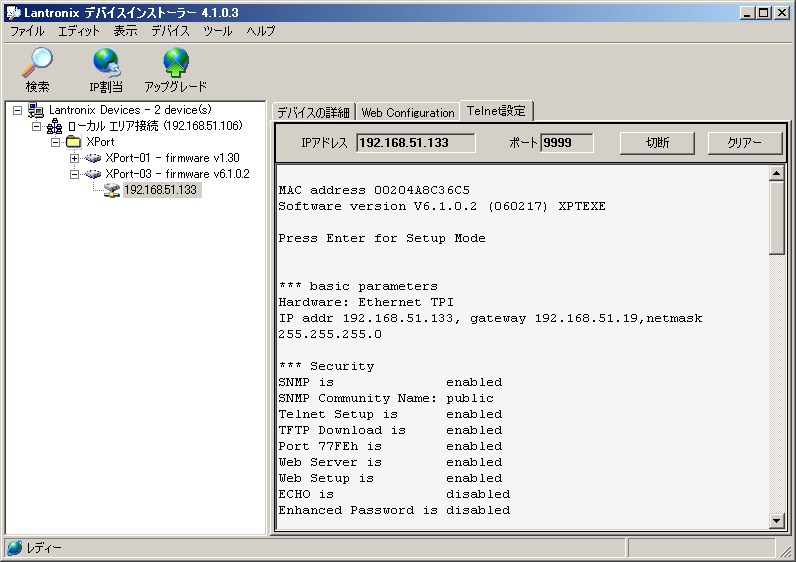Viewport: 796px width, 562px height.
Task: Click the telnet output scrollbar down arrow
Action: (x=776, y=521)
